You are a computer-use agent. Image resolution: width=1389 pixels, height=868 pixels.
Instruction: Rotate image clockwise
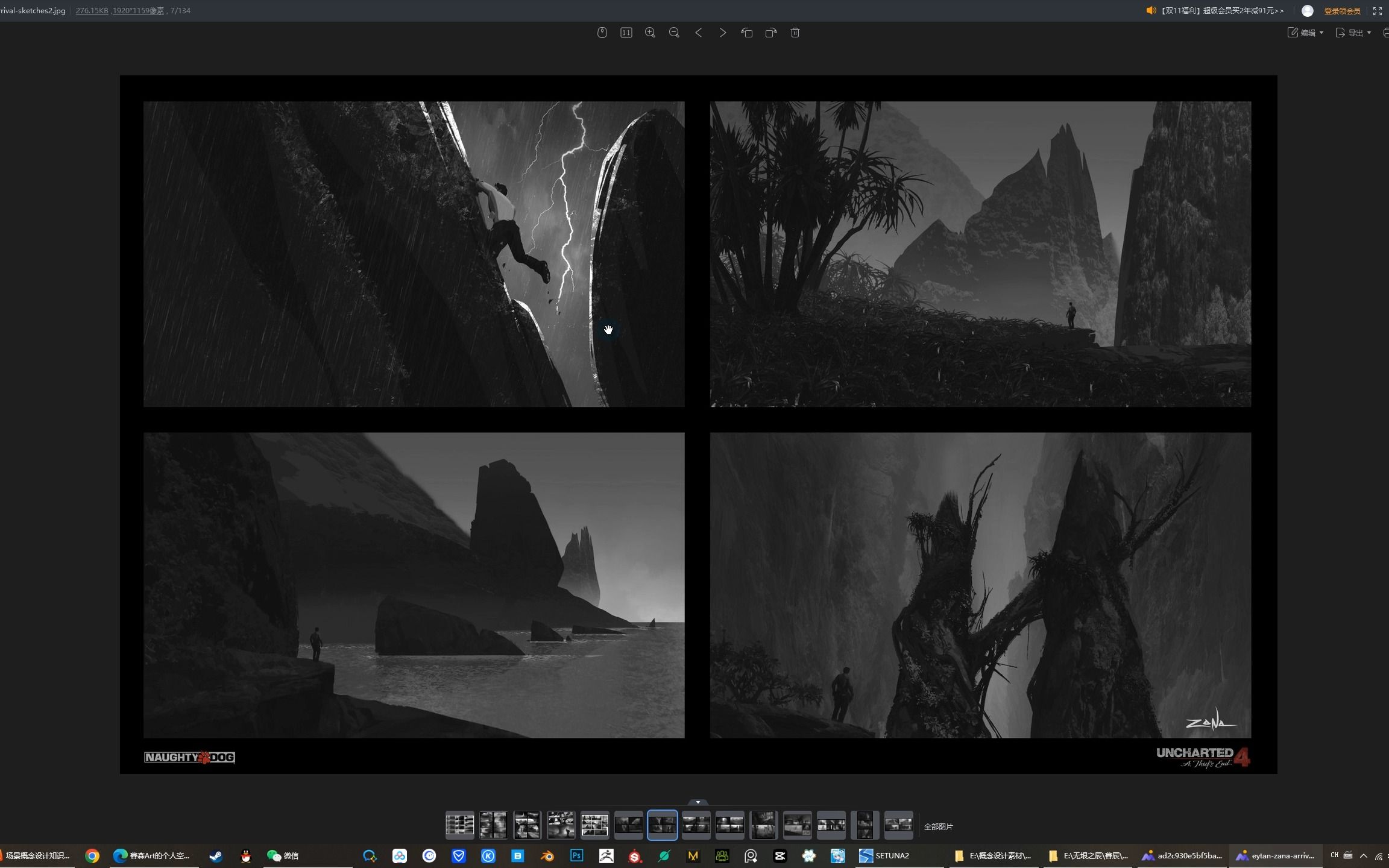click(770, 33)
